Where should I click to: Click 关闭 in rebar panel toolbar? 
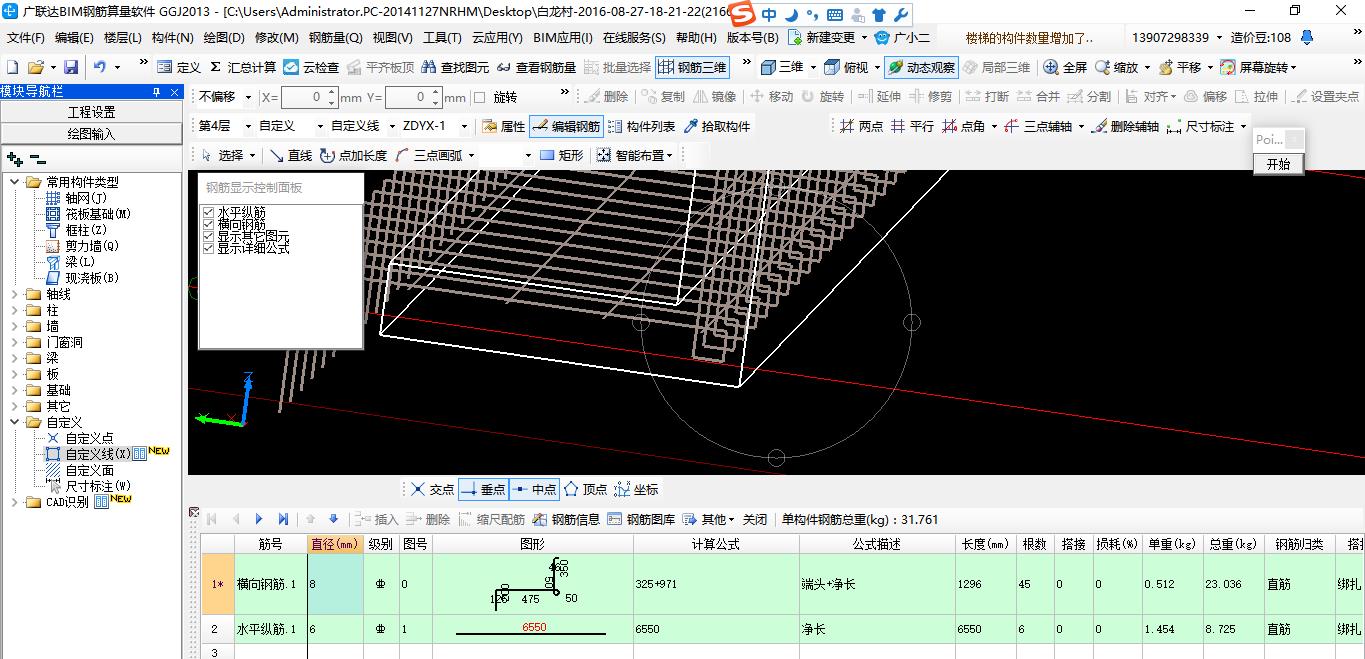pyautogui.click(x=755, y=519)
